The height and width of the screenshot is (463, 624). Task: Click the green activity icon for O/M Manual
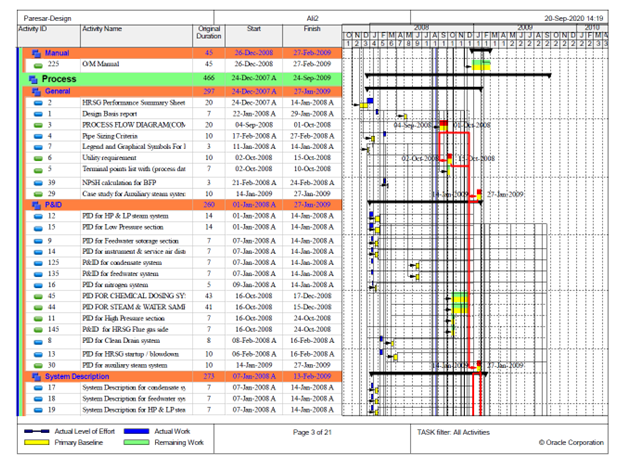tap(38, 65)
